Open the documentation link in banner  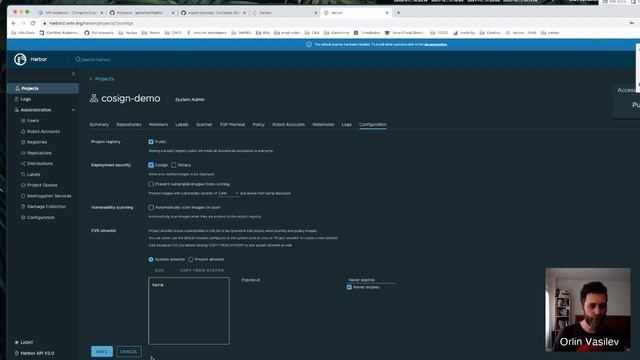(436, 44)
